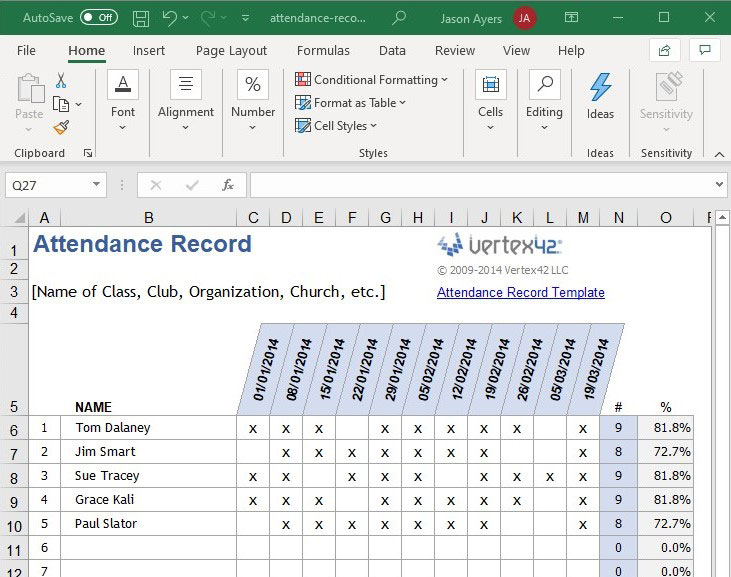Open the Formulas ribbon tab

tap(323, 51)
